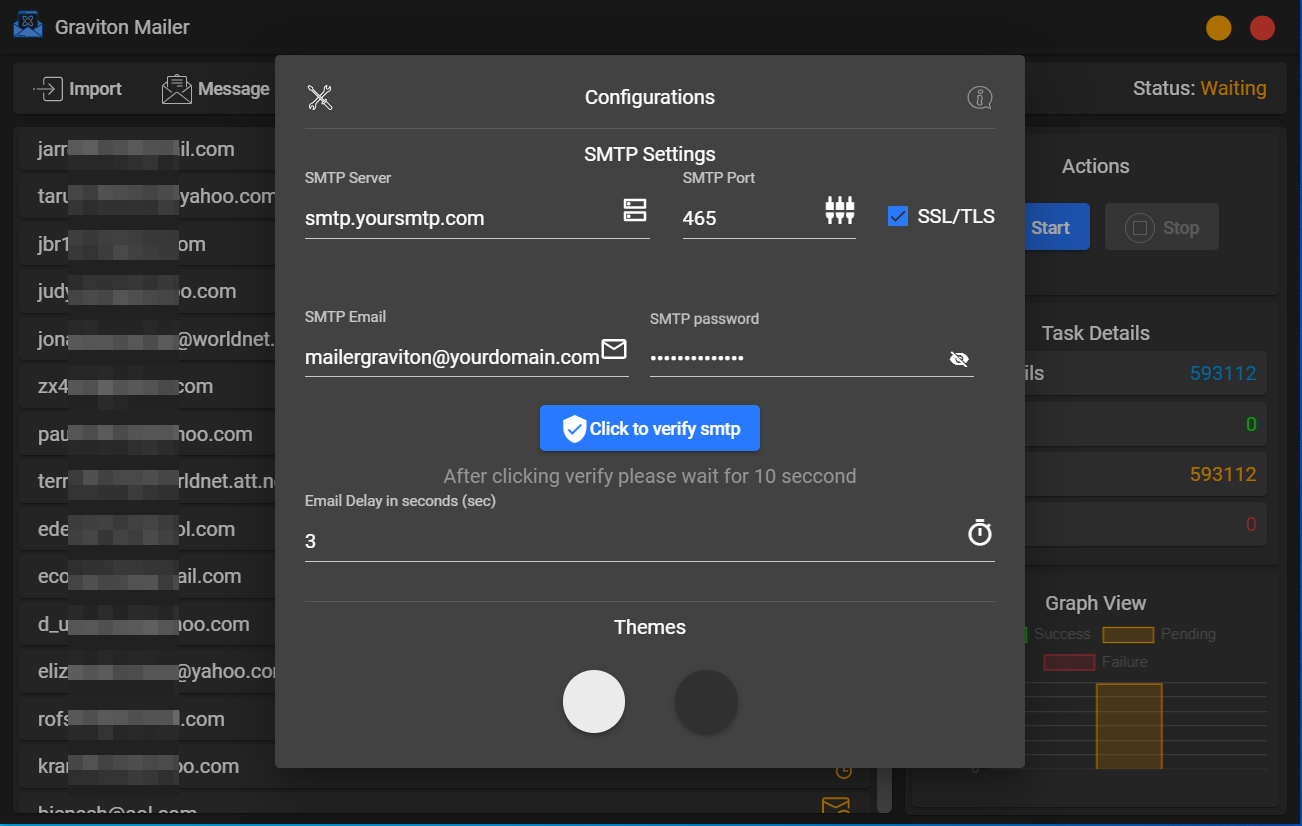Click the SMTP Settings heading
The image size is (1302, 826).
pyautogui.click(x=650, y=154)
